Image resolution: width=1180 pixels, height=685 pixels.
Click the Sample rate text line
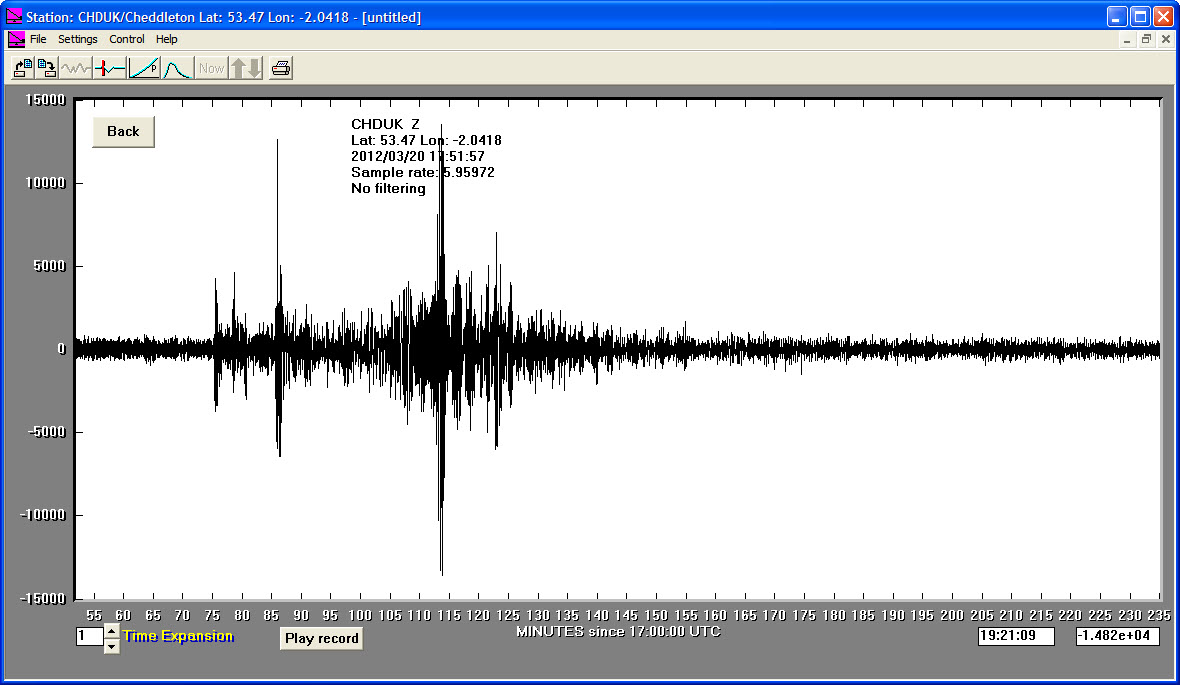(422, 172)
